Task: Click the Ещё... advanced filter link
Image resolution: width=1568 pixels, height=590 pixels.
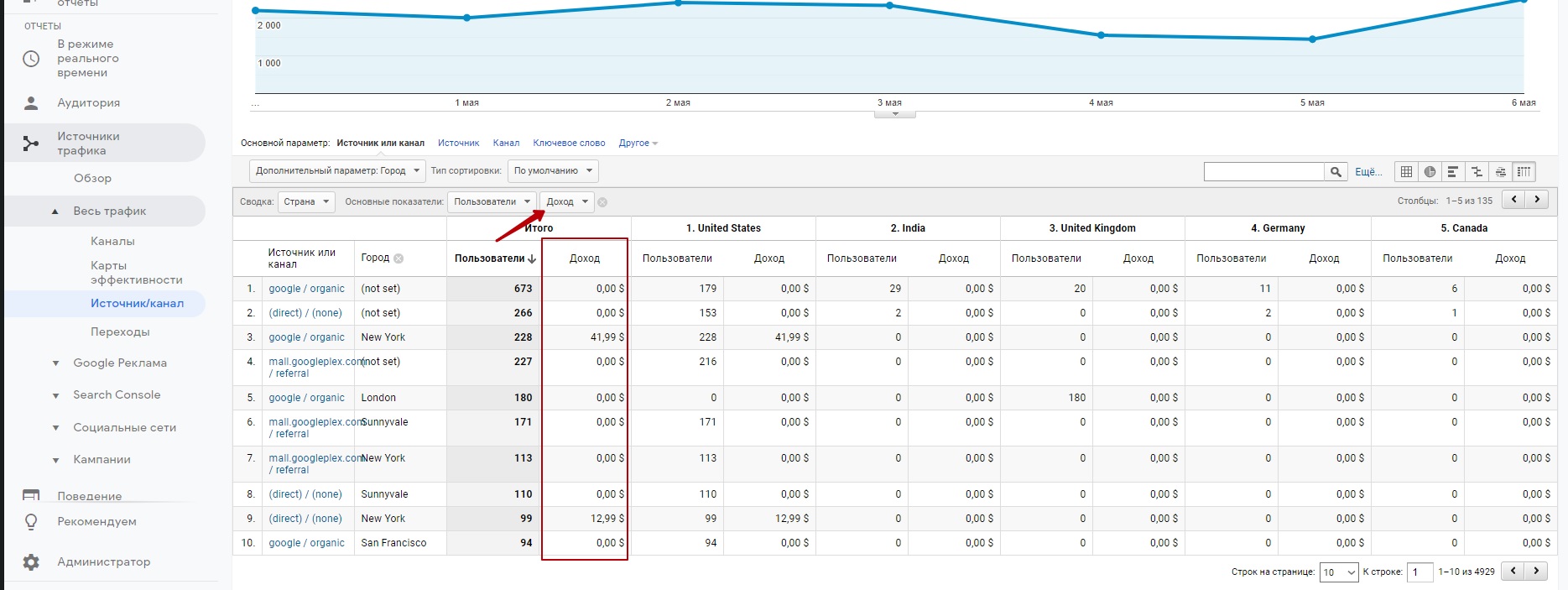Action: [x=1368, y=171]
